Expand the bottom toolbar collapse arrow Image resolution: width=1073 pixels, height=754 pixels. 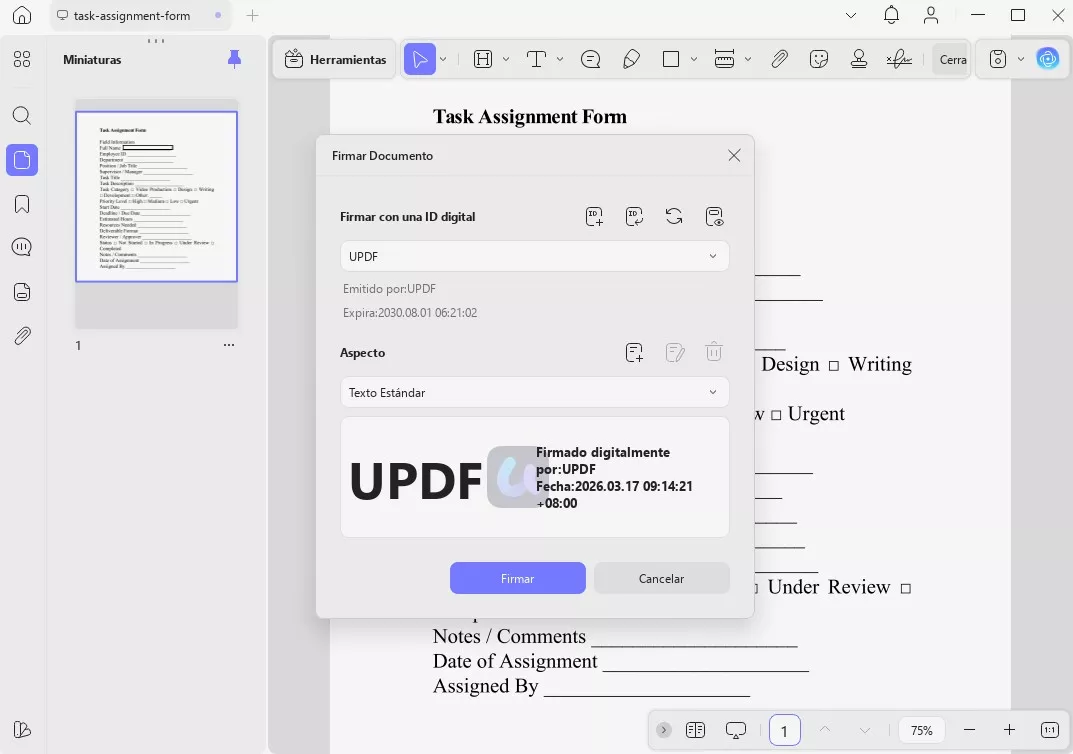pos(663,730)
